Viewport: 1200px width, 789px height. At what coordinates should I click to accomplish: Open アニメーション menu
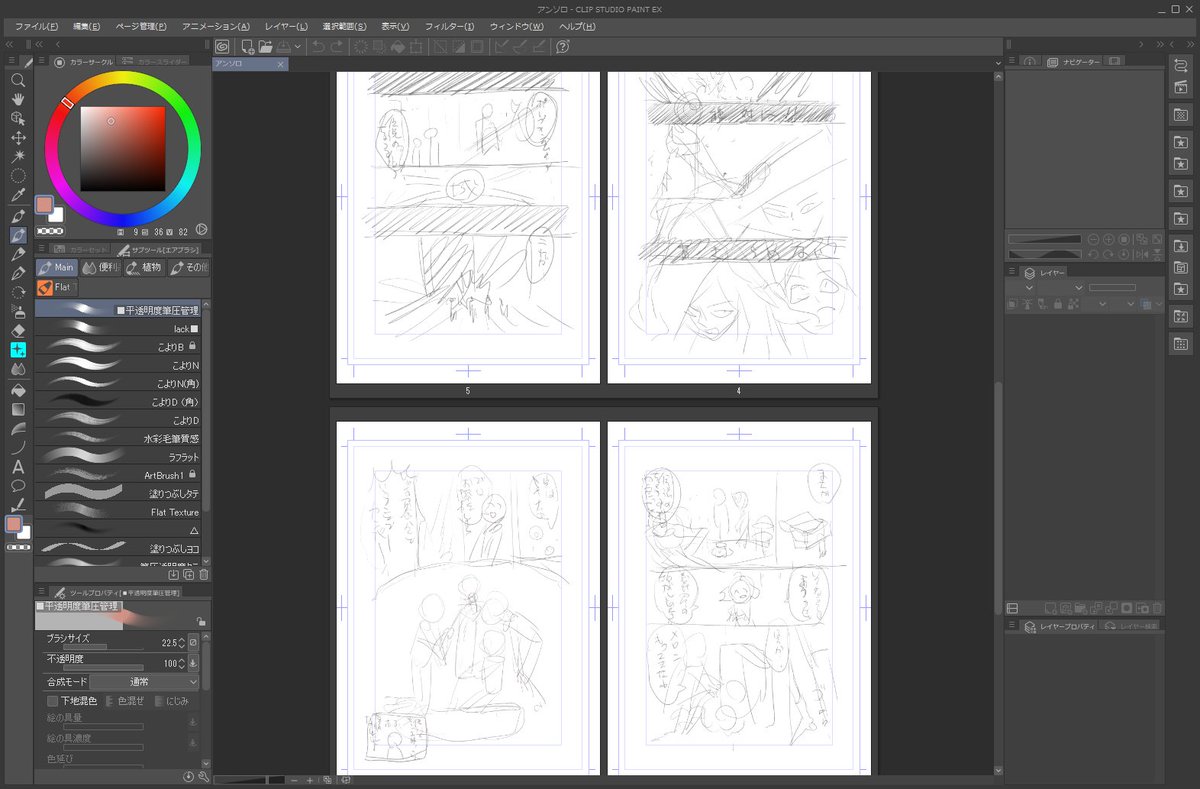coord(216,26)
